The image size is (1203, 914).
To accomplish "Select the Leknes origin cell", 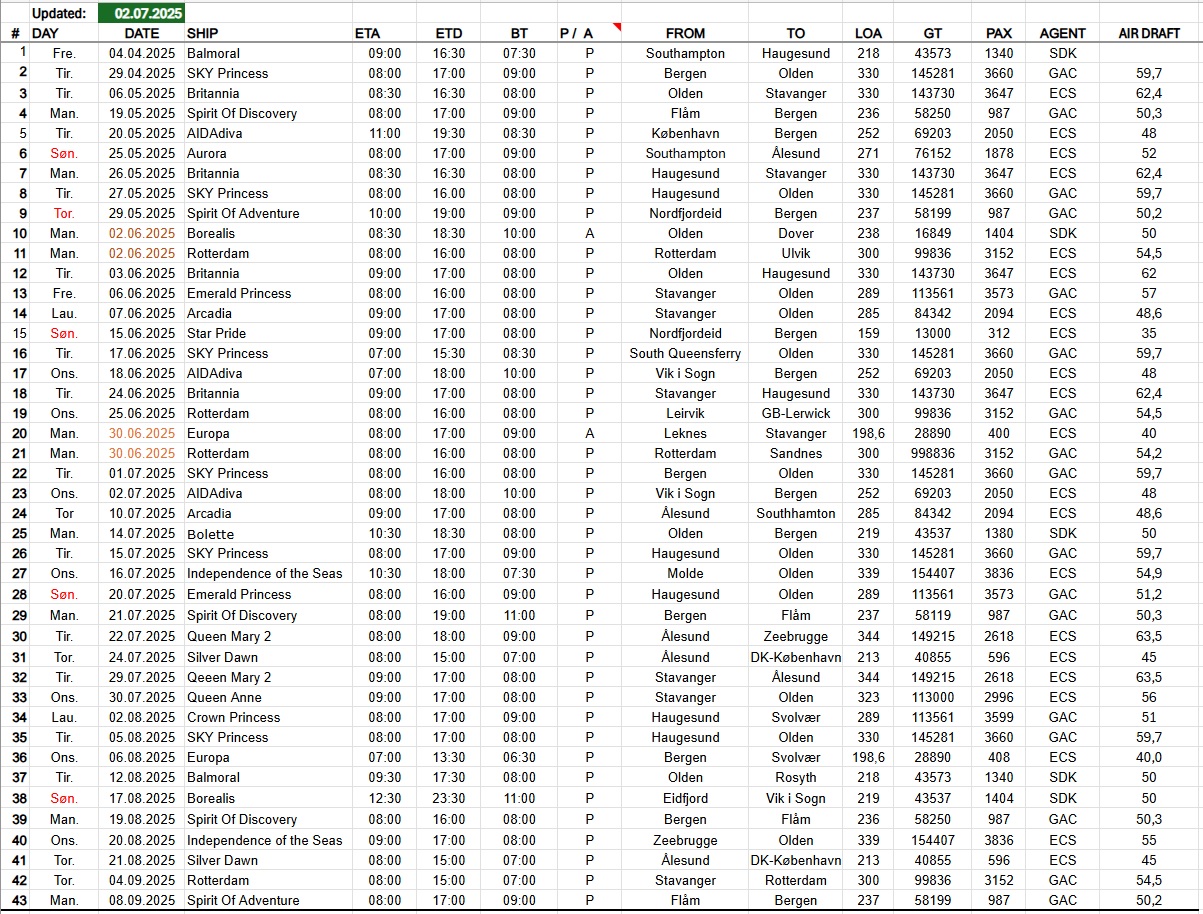I will pos(685,433).
